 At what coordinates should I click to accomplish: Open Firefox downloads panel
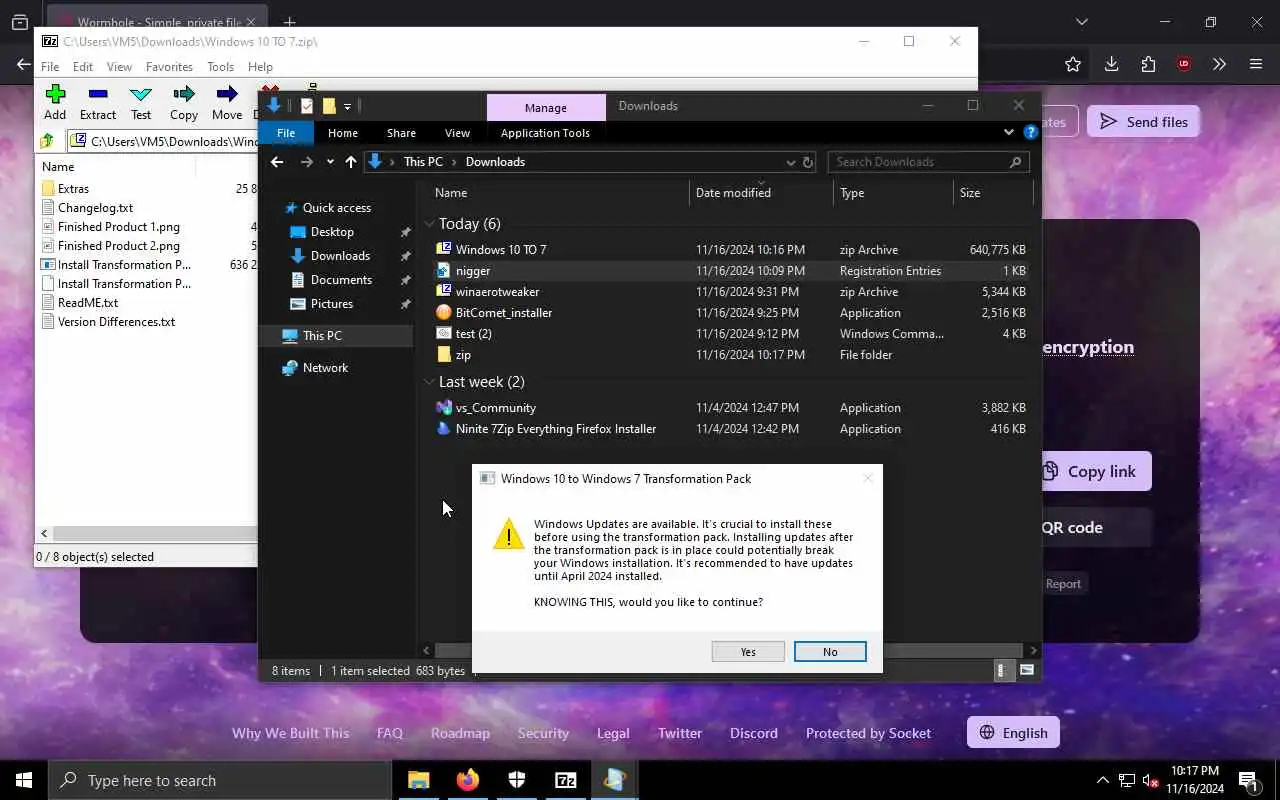coord(1111,64)
